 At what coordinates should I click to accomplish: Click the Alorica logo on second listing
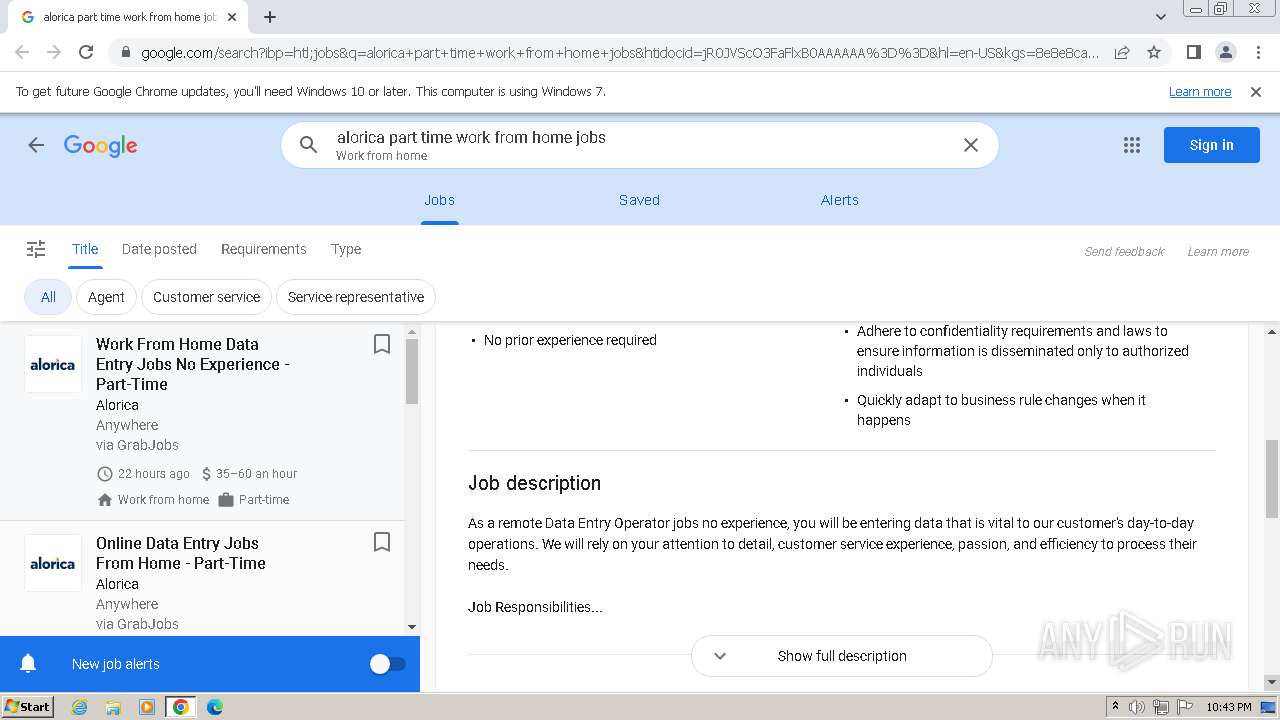tap(53, 563)
